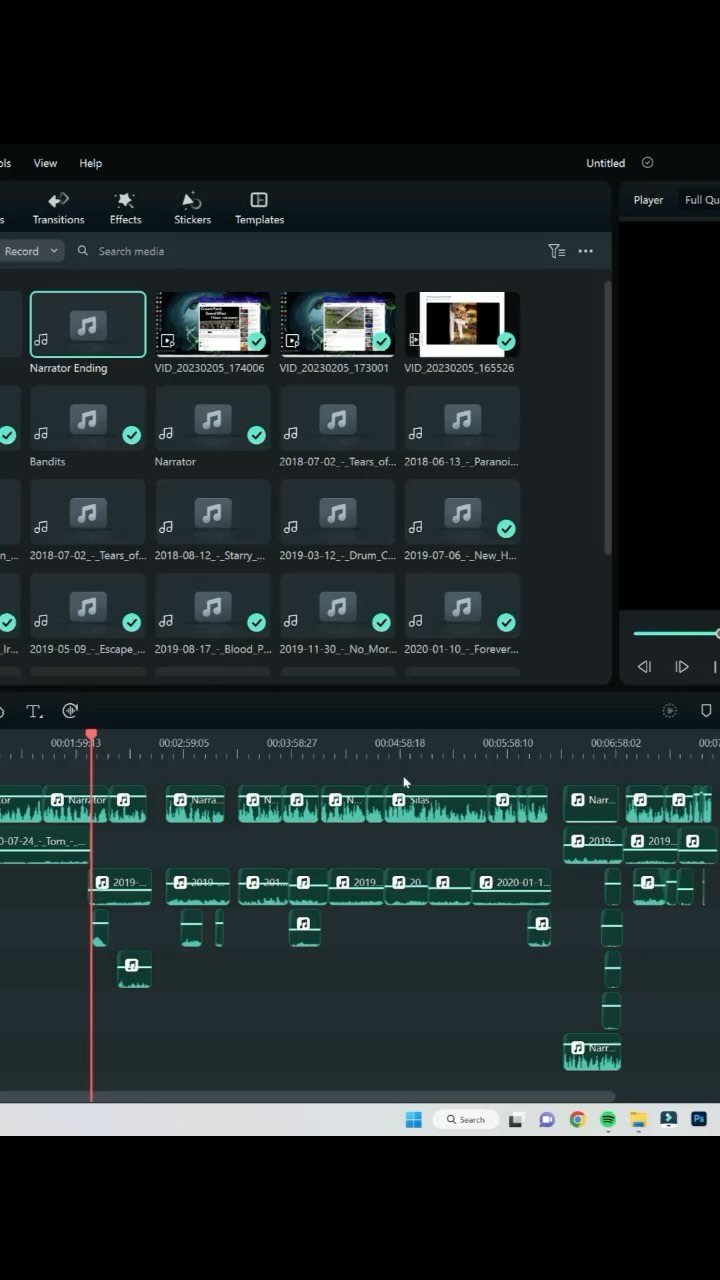Image resolution: width=720 pixels, height=1280 pixels.
Task: Click the file name Untitled in the title bar
Action: [605, 163]
